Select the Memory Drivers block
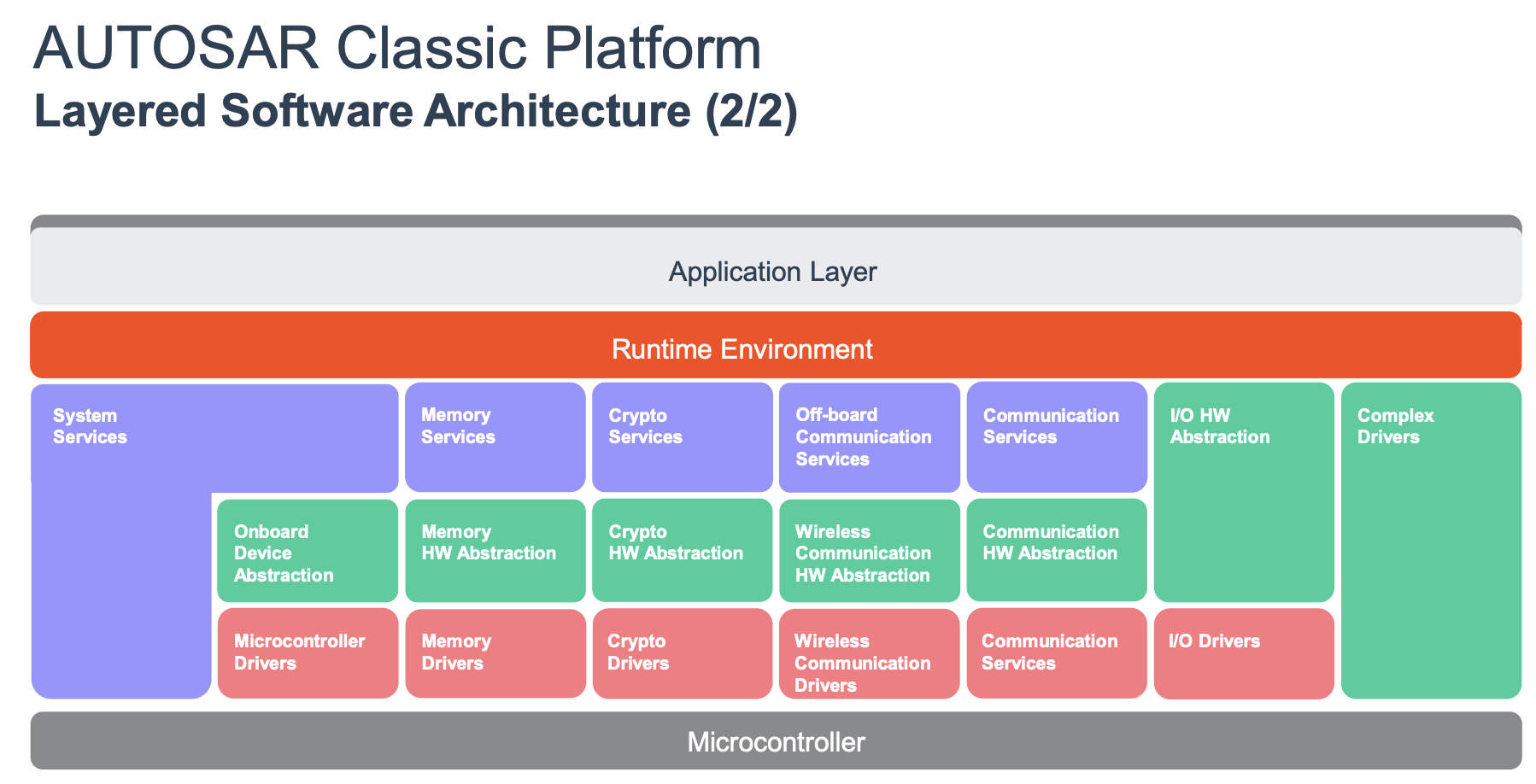This screenshot has width=1536, height=784. pos(495,653)
